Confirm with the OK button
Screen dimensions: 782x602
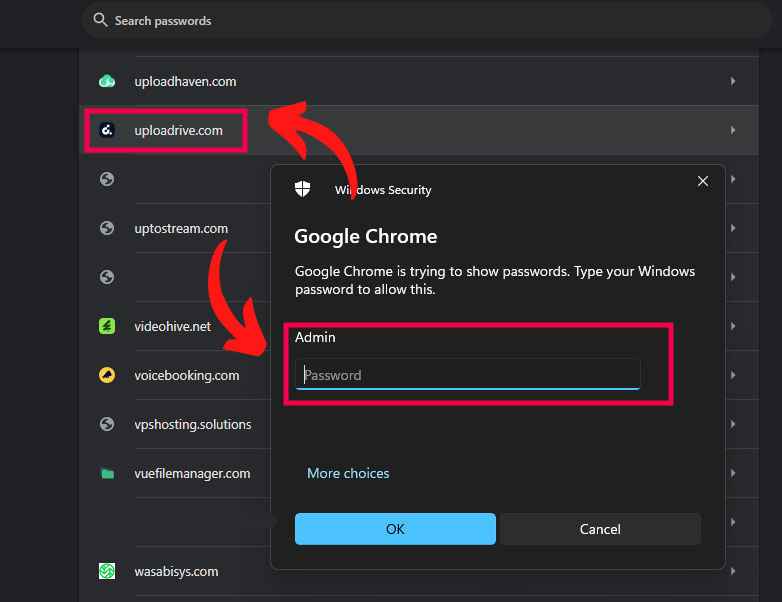[x=395, y=529]
